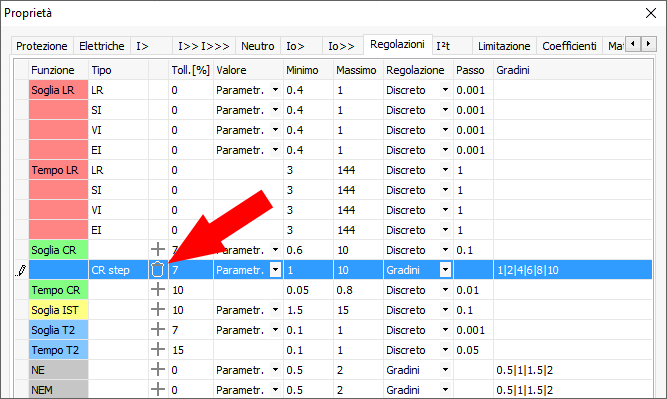Screen dimensions: 667x399
Task: Select Gradini 0.5|1|1.5|2 in NE row
Action: (573, 370)
